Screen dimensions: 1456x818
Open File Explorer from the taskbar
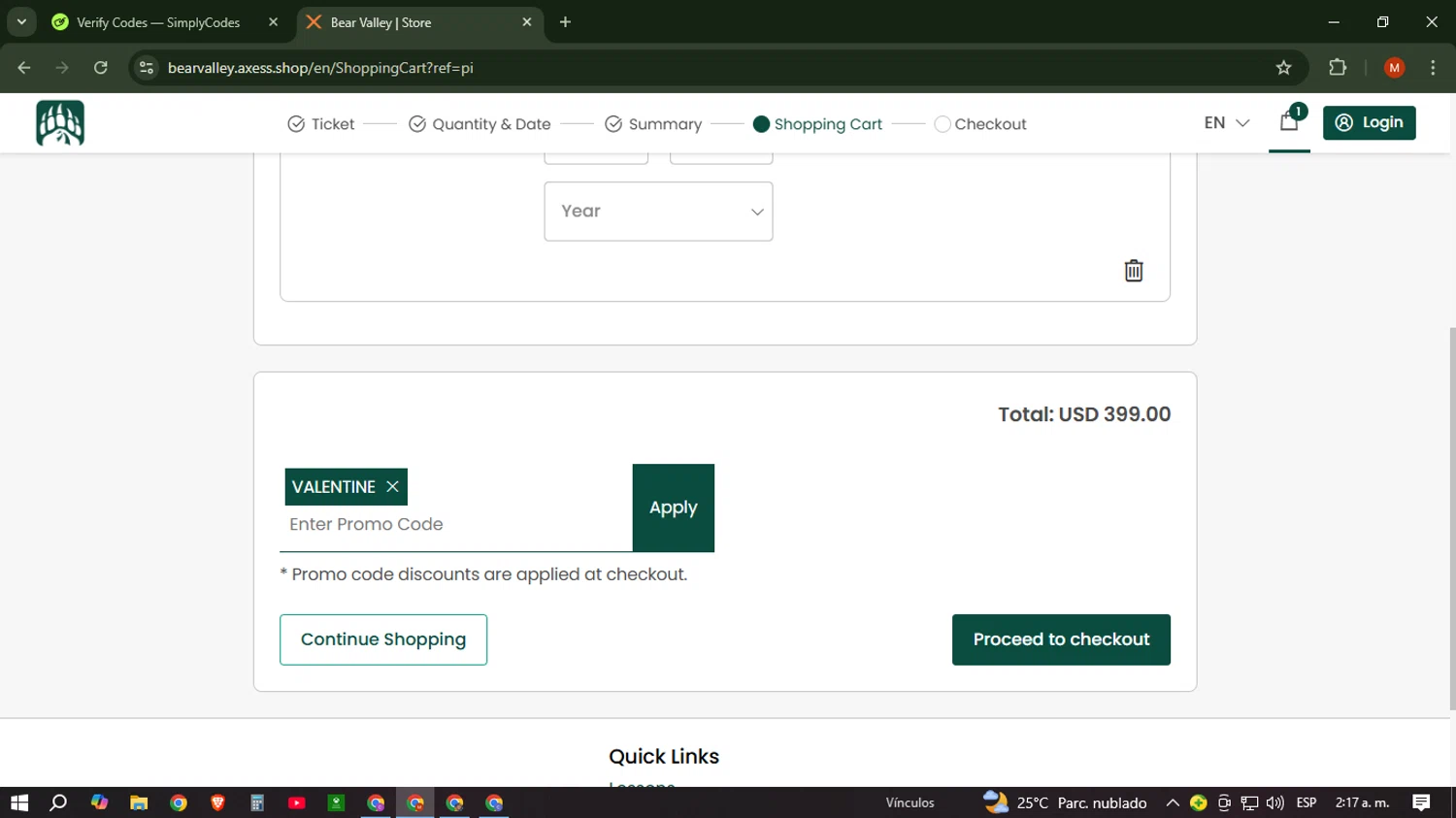coord(139,802)
